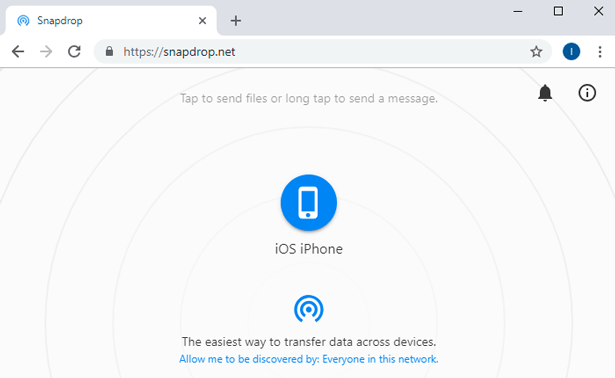Go back to the previous page
The image size is (615, 378).
click(18, 51)
